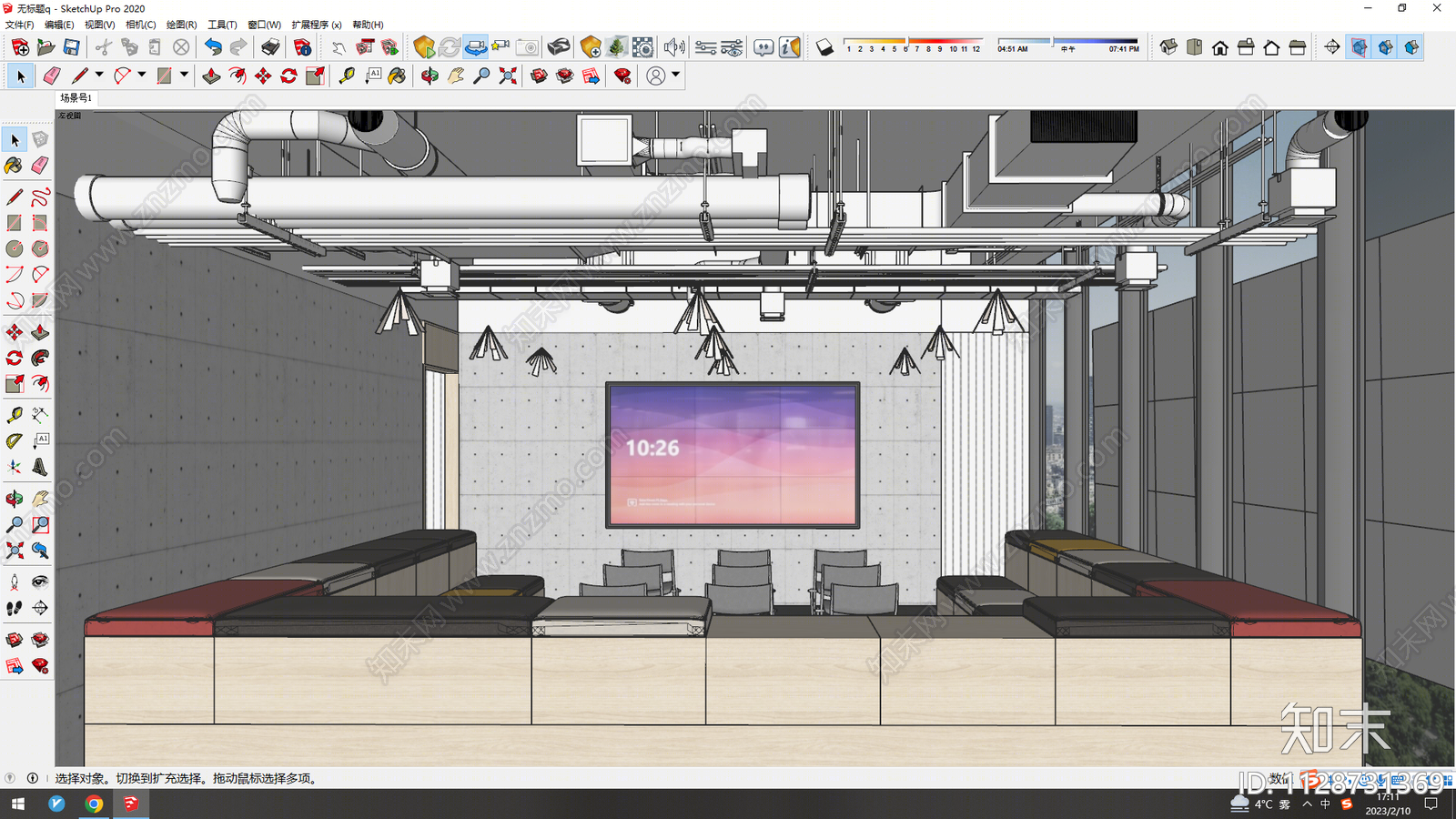Select the Freehand tool in left panel
This screenshot has height=819, width=1456.
[40, 197]
